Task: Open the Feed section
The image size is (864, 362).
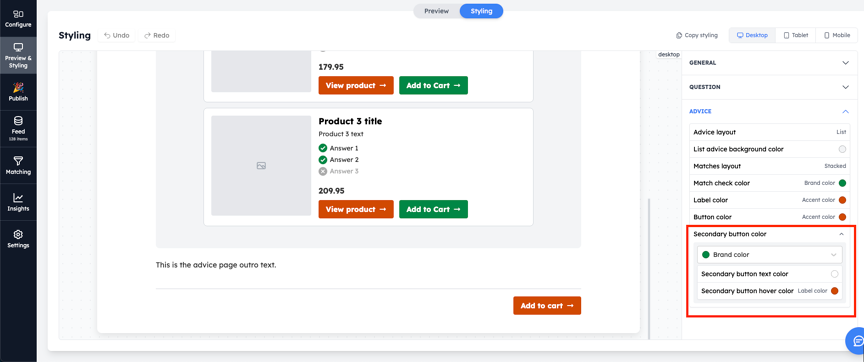Action: pos(18,128)
